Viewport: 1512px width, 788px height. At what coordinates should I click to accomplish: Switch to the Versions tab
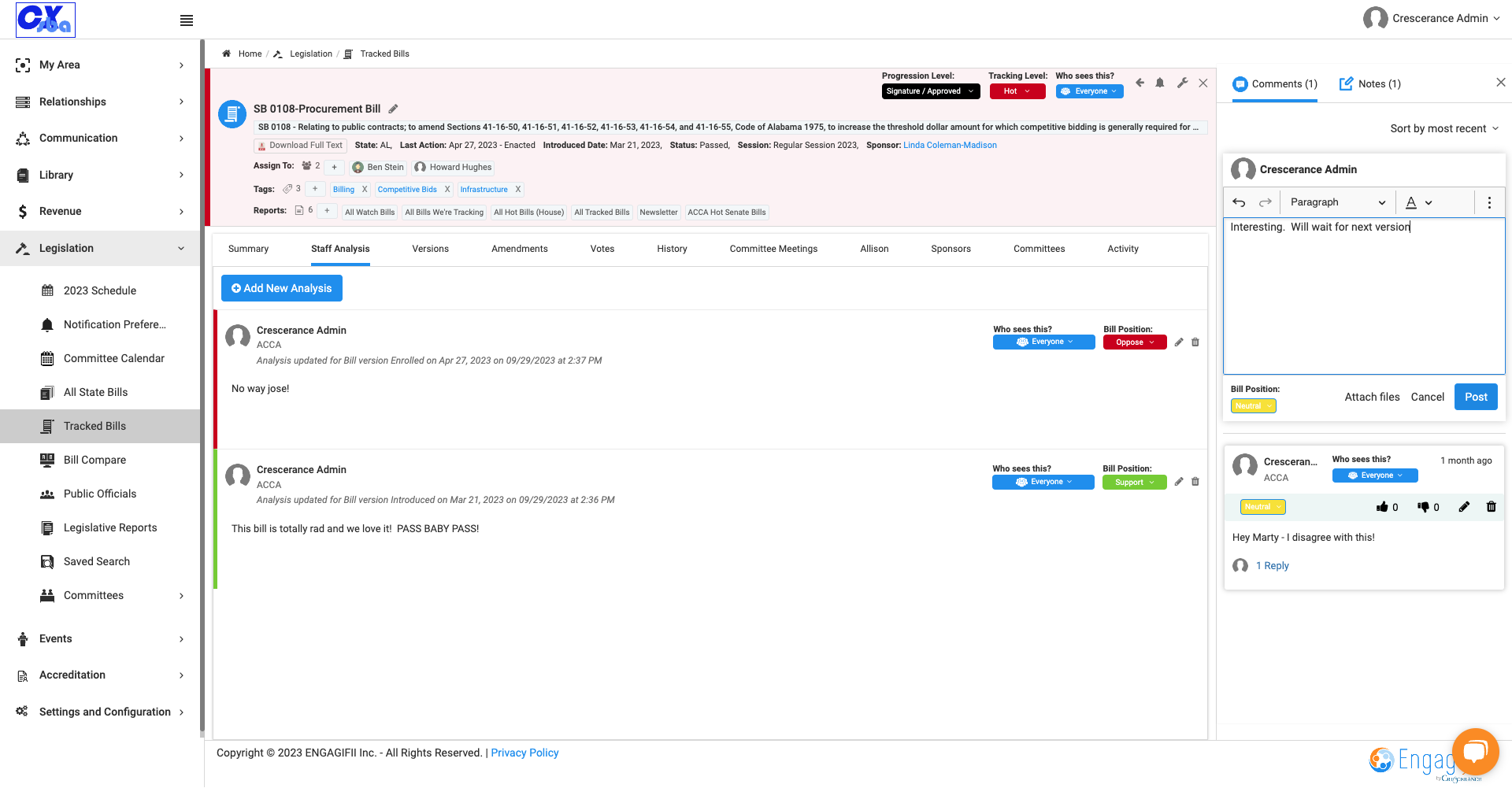[x=430, y=249]
